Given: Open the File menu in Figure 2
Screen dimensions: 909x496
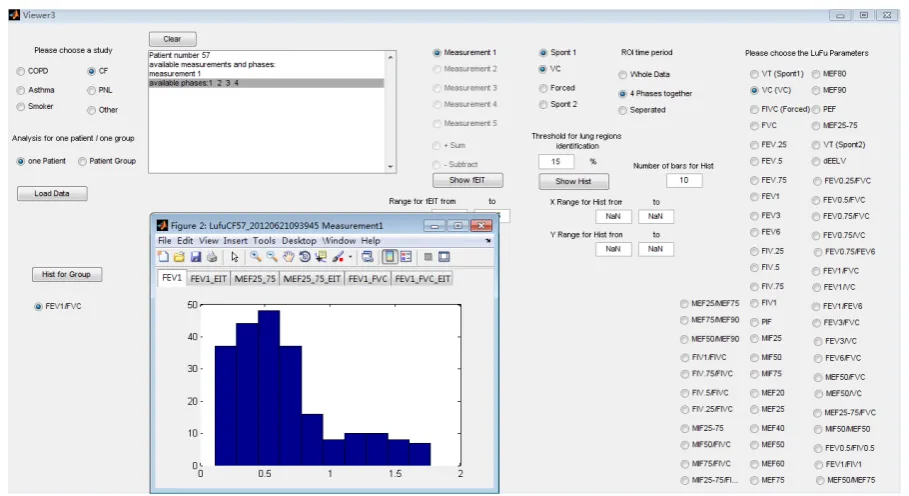Looking at the screenshot, I should coord(165,240).
